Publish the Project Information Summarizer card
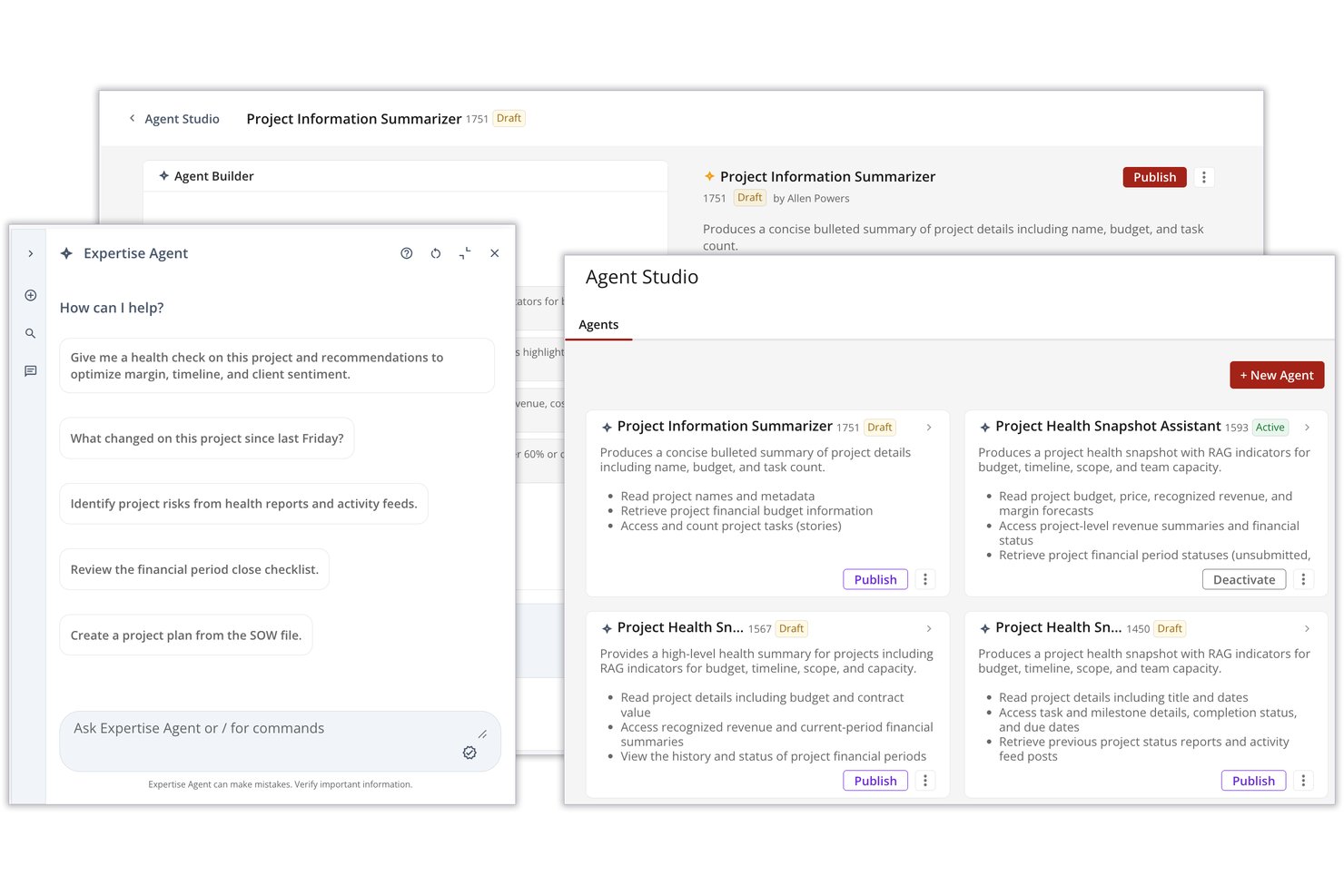The width and height of the screenshot is (1344, 896). (875, 579)
